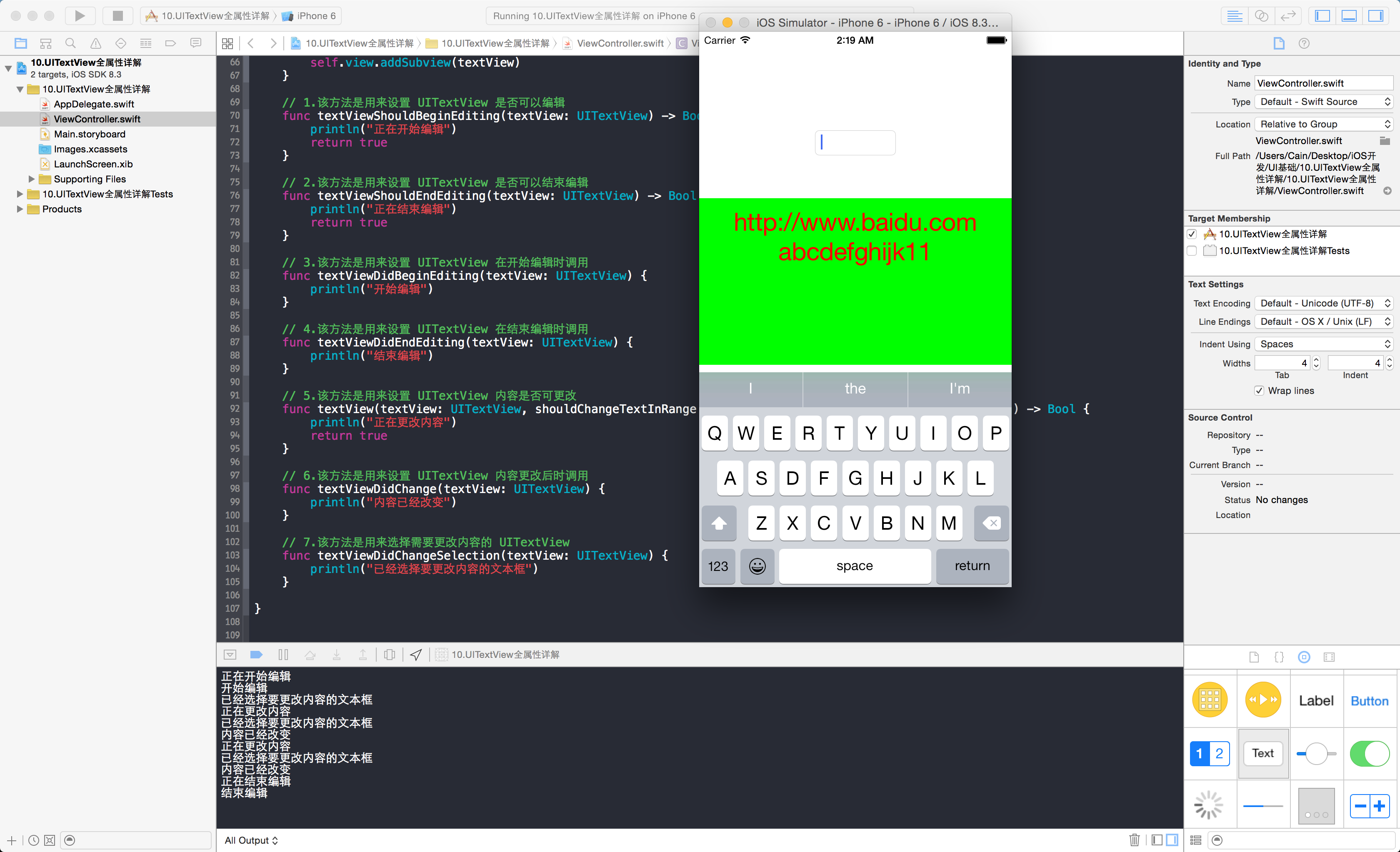
Task: Expand the Products folder
Action: click(20, 209)
